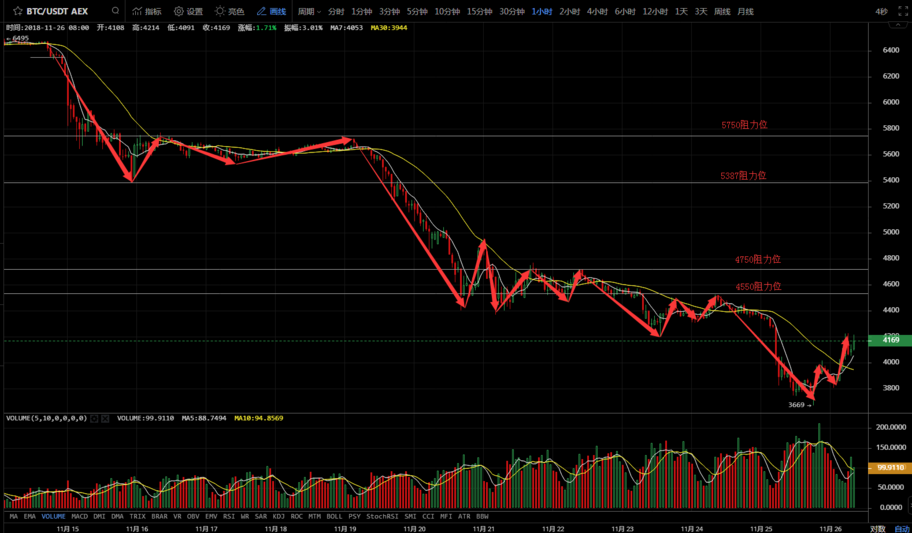This screenshot has width=912, height=533.
Task: Show the CCI indicator
Action: (x=428, y=516)
